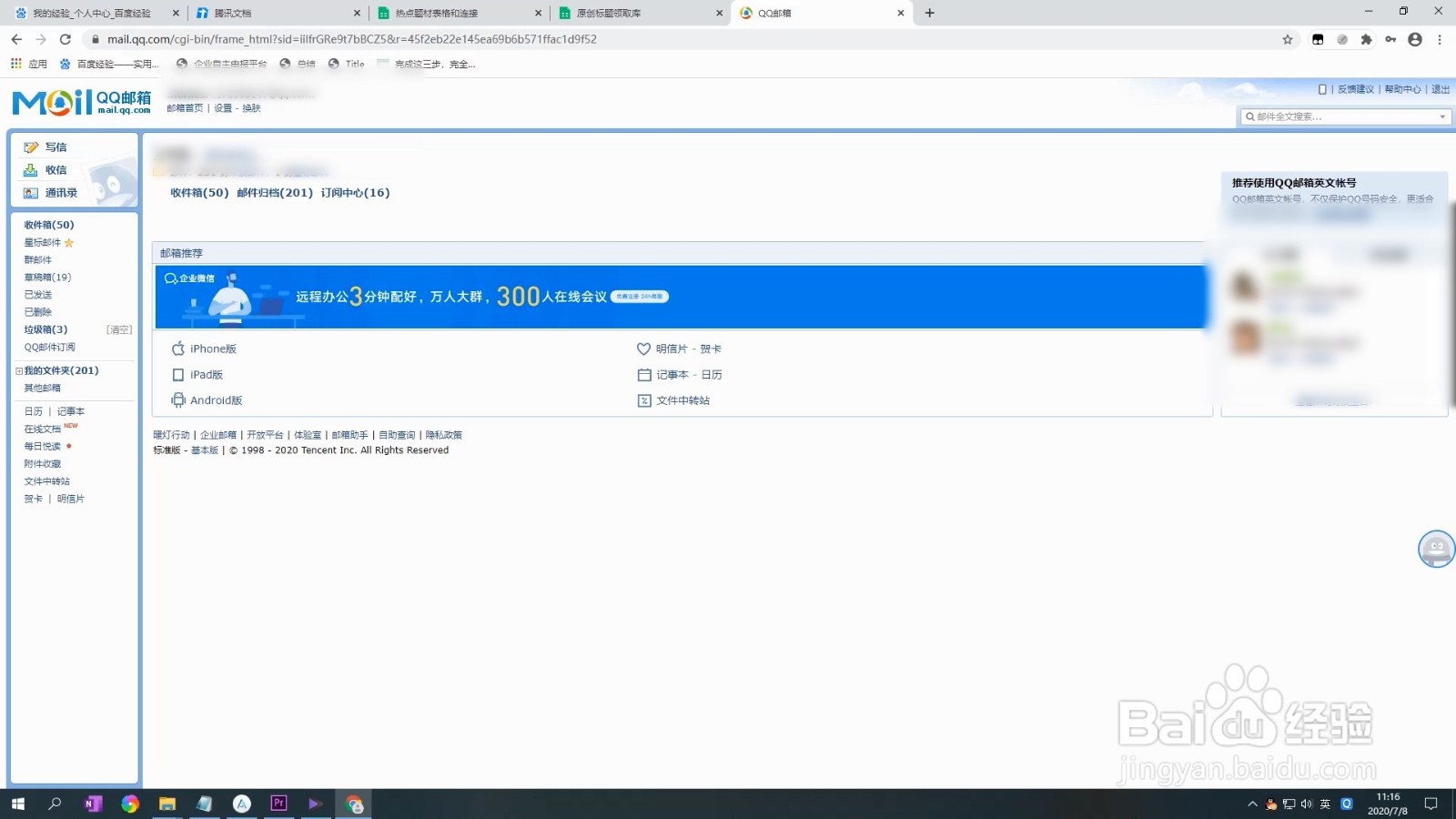Open 已删除 deleted folder
Screen dimensions: 1456x819
[x=38, y=312]
